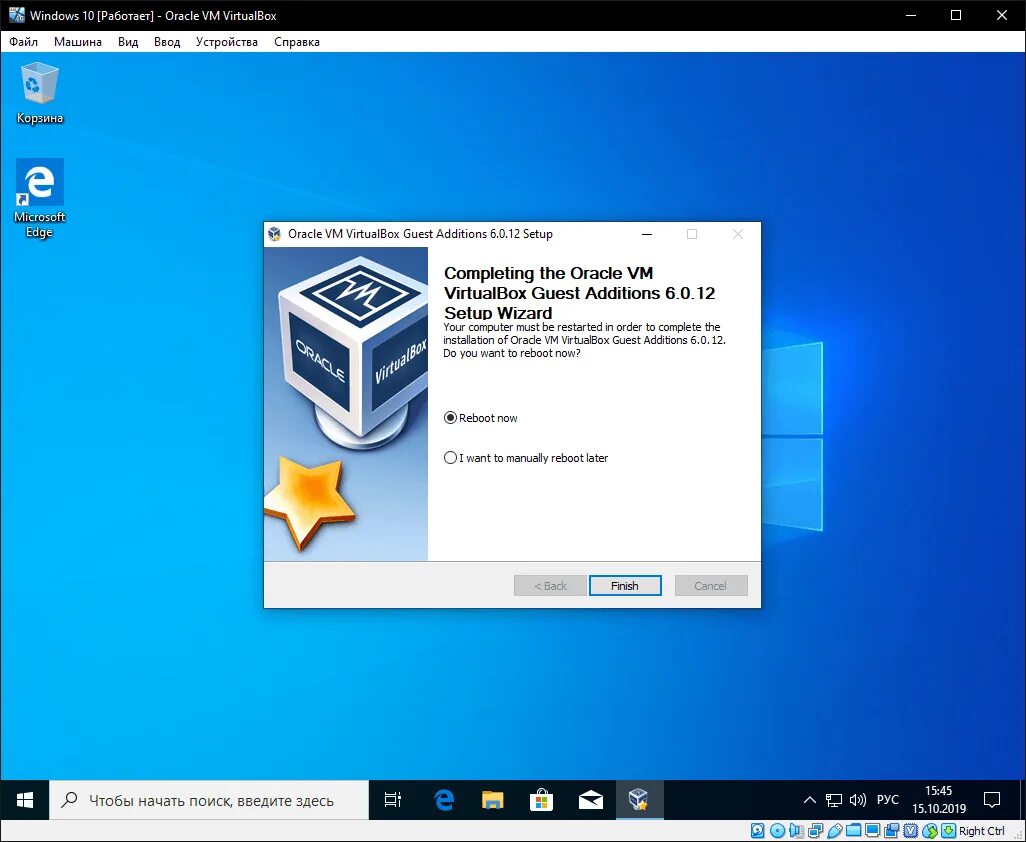Click the VirtualBox setup taskbar icon
The height and width of the screenshot is (842, 1026).
point(639,799)
